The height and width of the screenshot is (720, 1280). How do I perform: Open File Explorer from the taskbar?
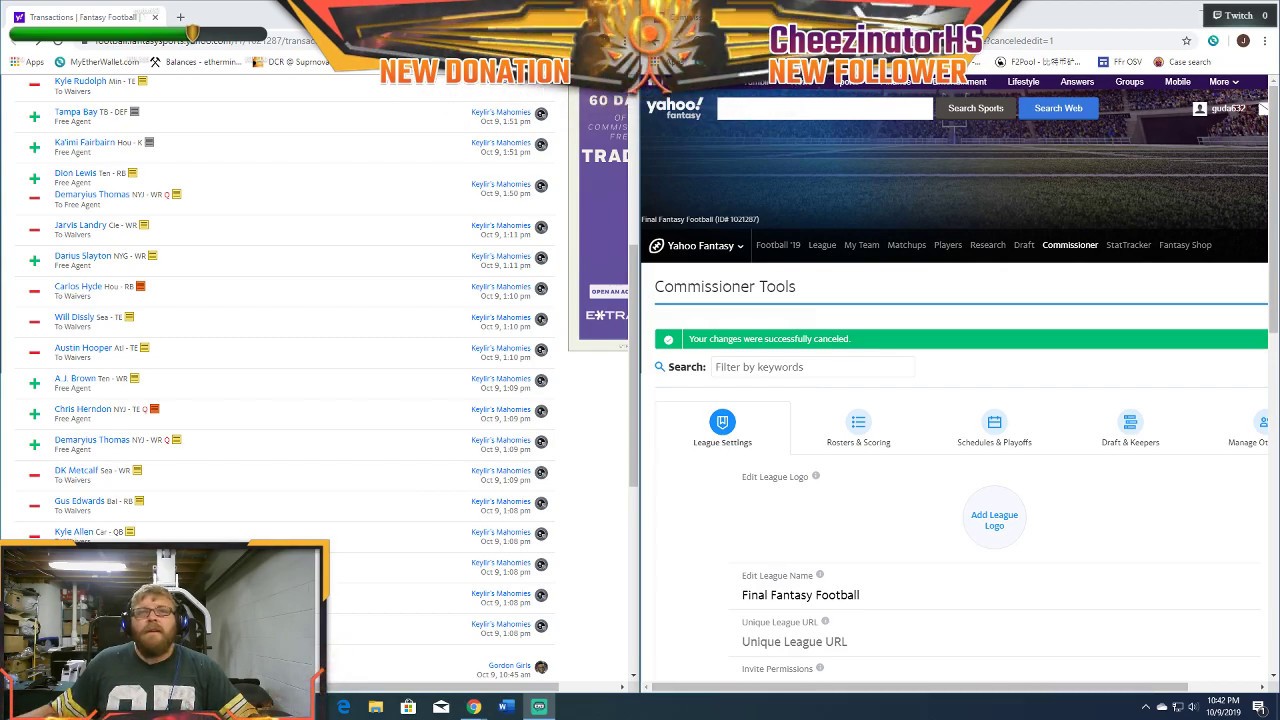(x=376, y=707)
